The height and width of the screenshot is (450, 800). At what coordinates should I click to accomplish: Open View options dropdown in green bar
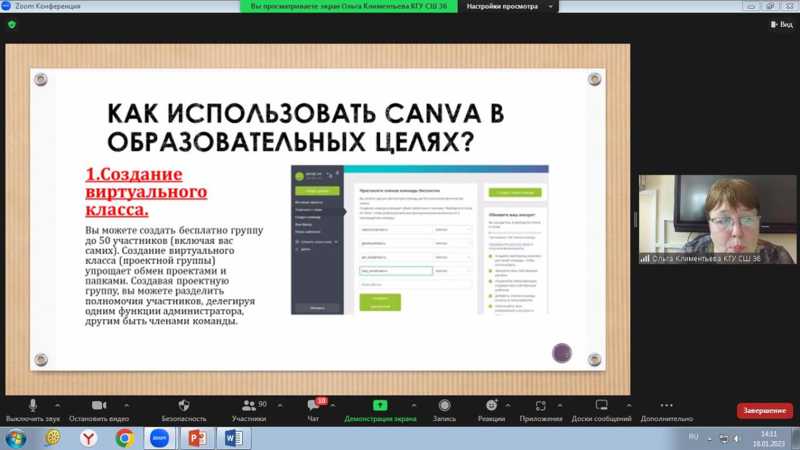508,6
